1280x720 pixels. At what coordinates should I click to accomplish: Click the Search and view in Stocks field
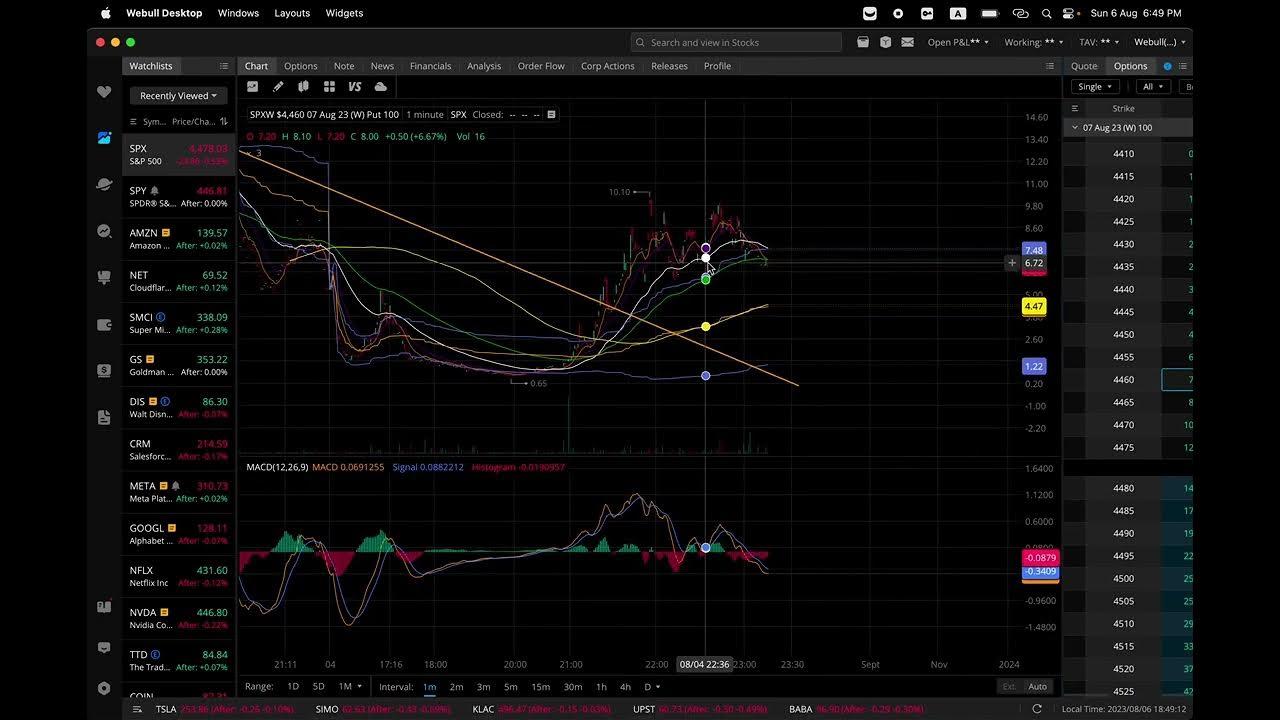tap(736, 42)
